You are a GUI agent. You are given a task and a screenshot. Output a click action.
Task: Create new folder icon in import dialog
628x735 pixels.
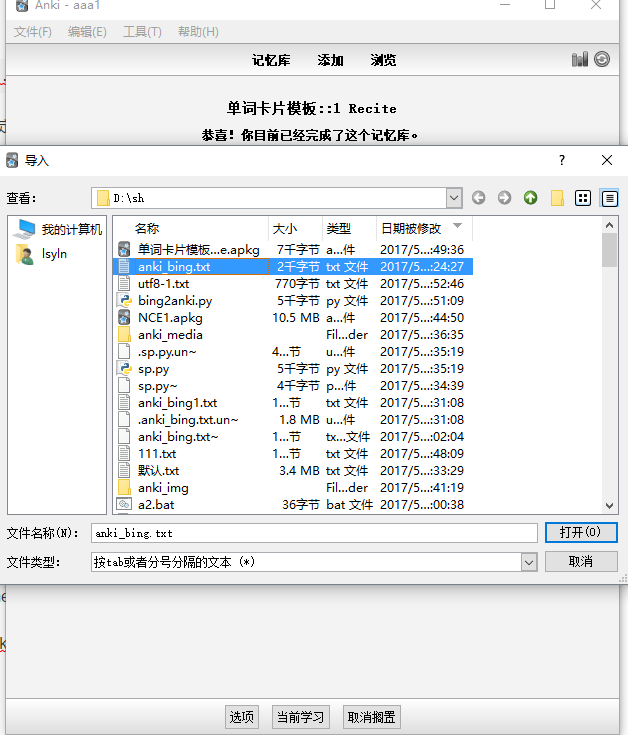click(x=557, y=198)
